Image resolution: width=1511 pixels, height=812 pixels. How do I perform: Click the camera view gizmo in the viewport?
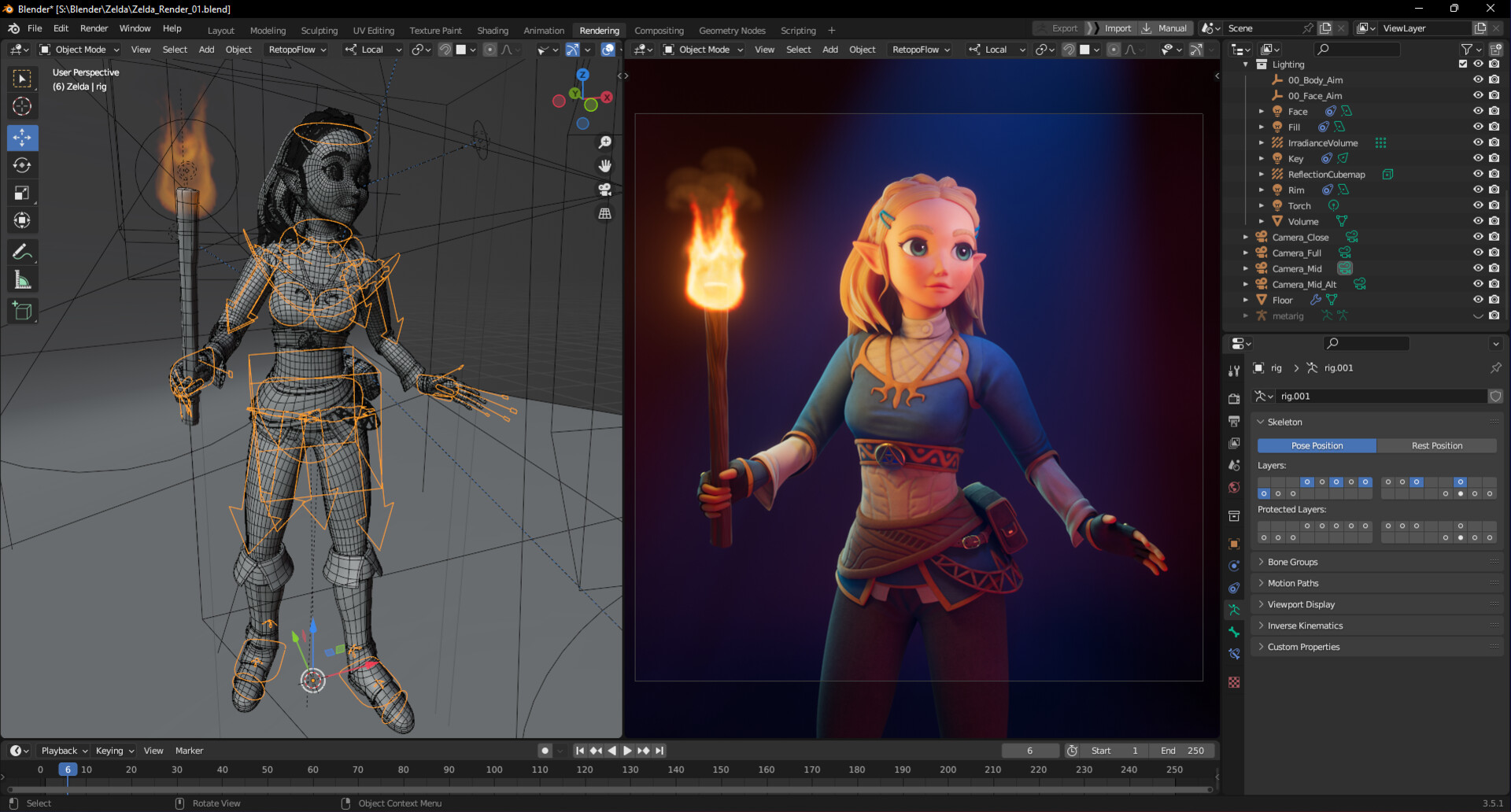[604, 189]
